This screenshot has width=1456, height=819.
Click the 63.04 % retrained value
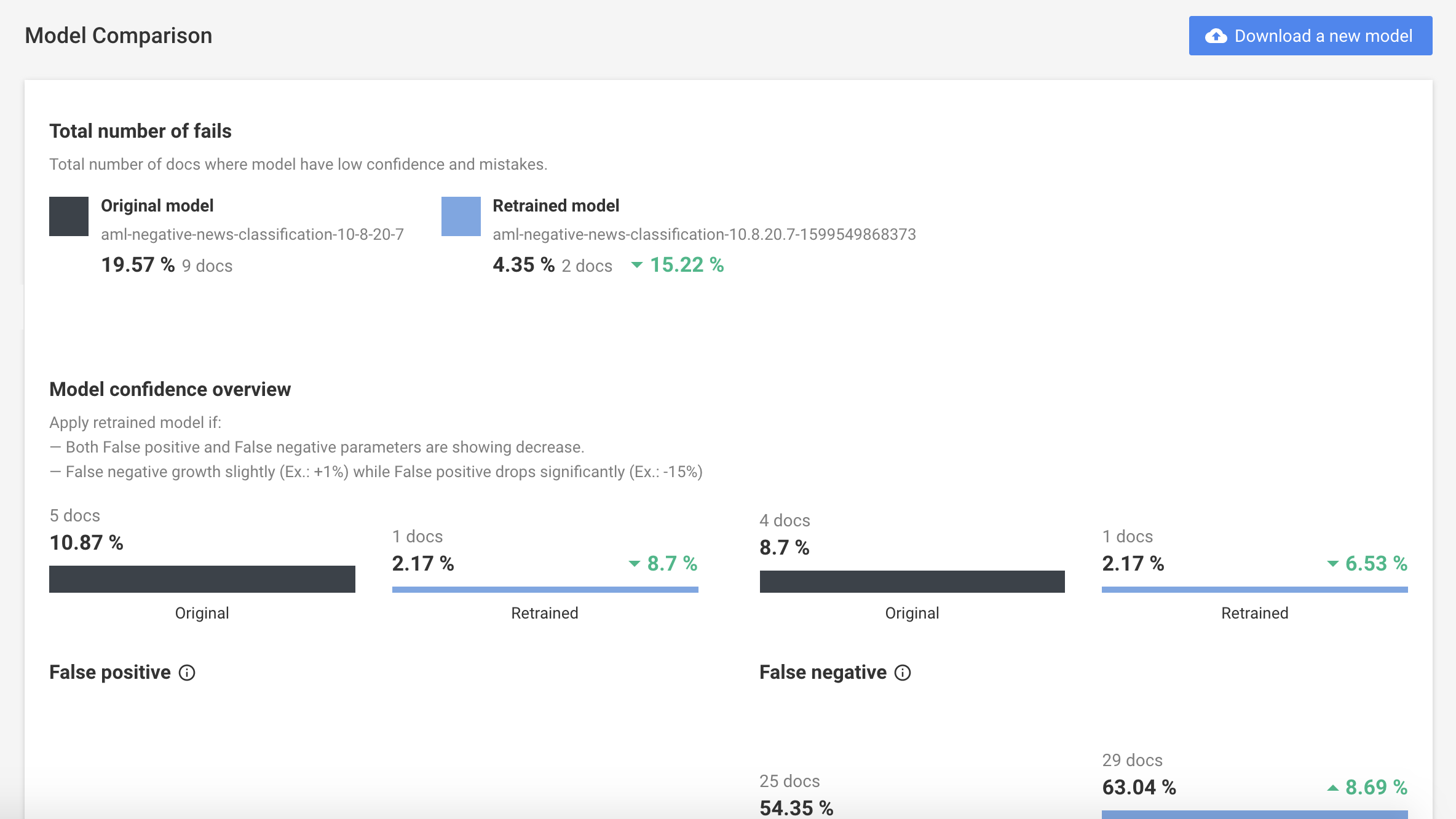pyautogui.click(x=1139, y=787)
